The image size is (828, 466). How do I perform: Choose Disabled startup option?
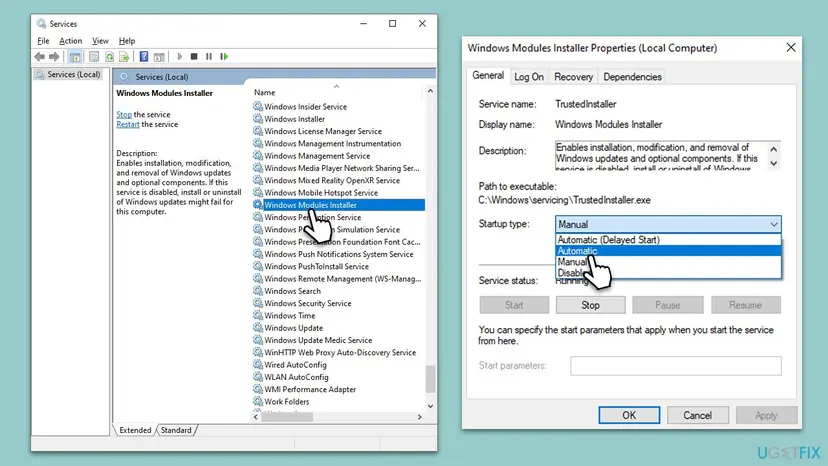click(x=669, y=273)
